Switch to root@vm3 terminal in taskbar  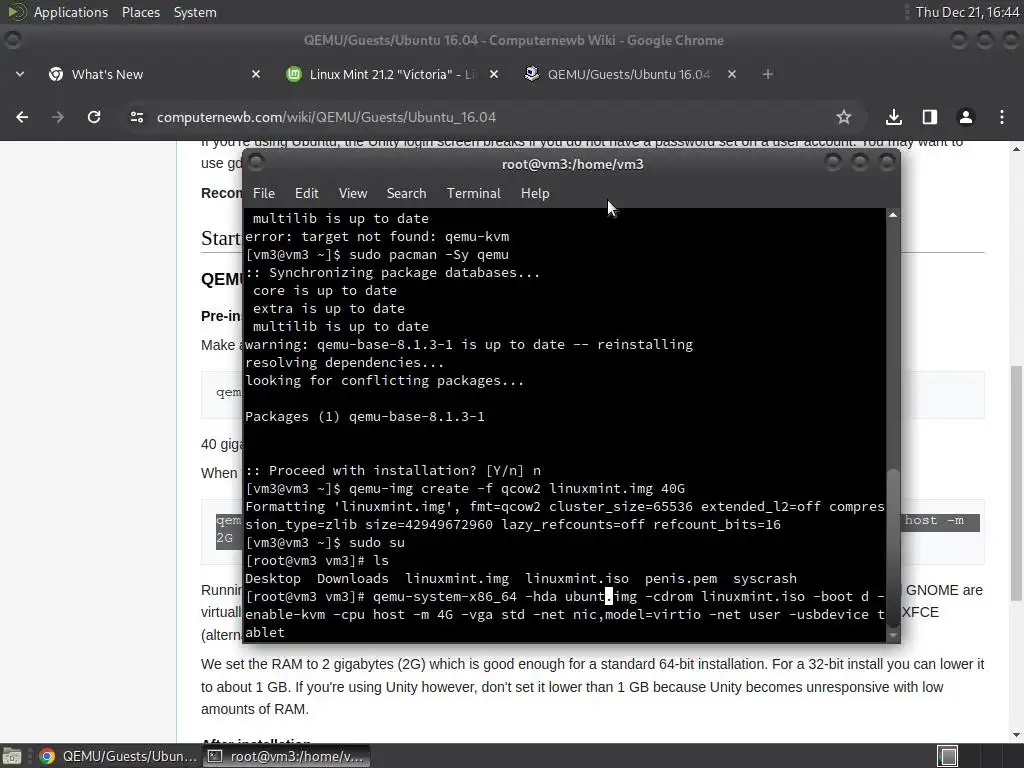point(287,756)
